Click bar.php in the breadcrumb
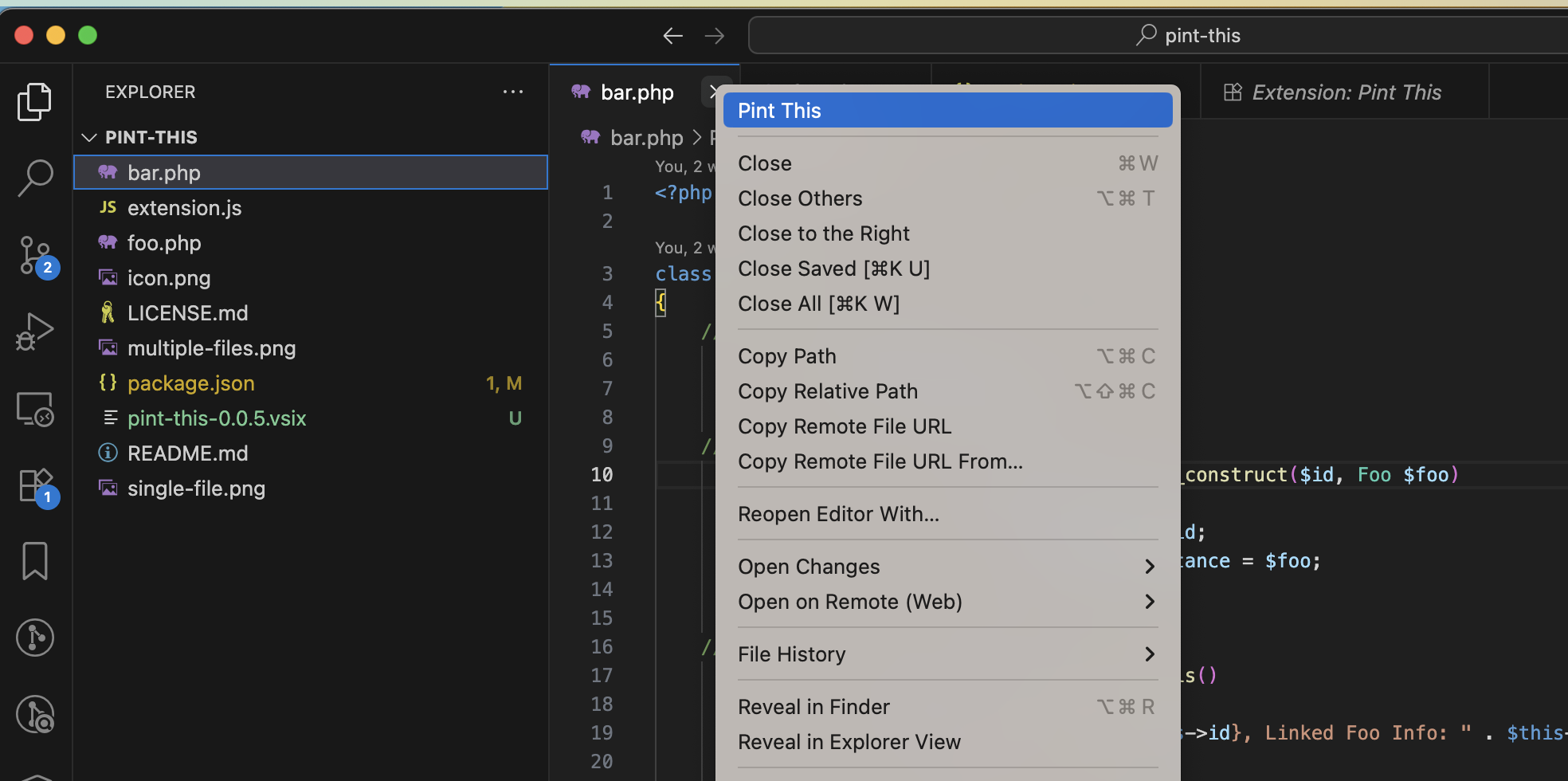 click(647, 137)
